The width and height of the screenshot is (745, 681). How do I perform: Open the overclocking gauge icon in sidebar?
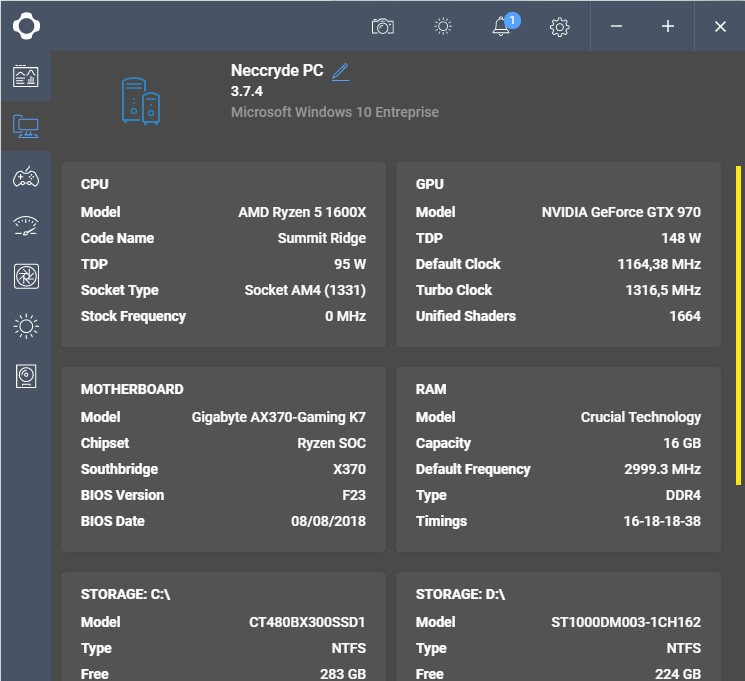25,226
